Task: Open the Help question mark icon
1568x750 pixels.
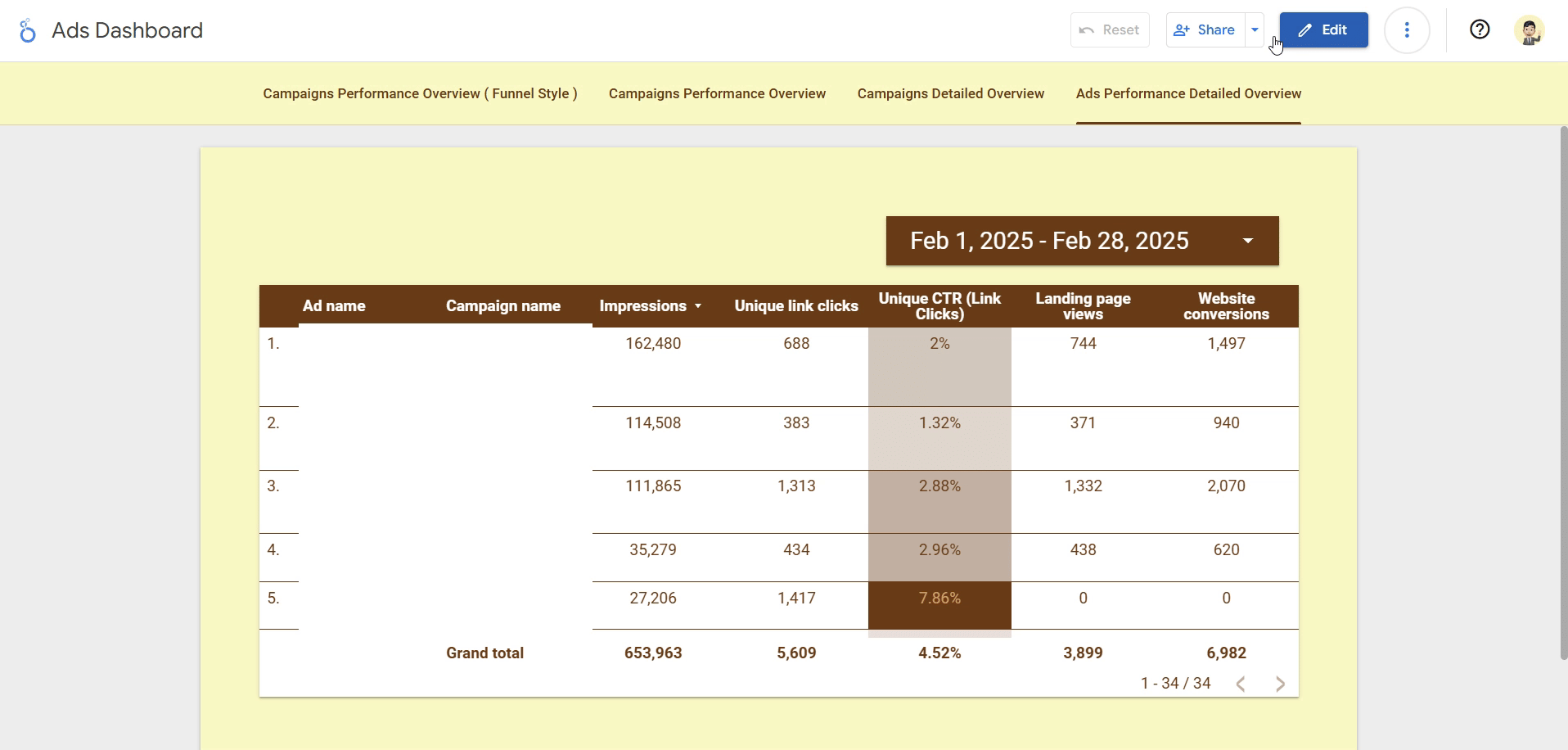Action: click(x=1480, y=30)
